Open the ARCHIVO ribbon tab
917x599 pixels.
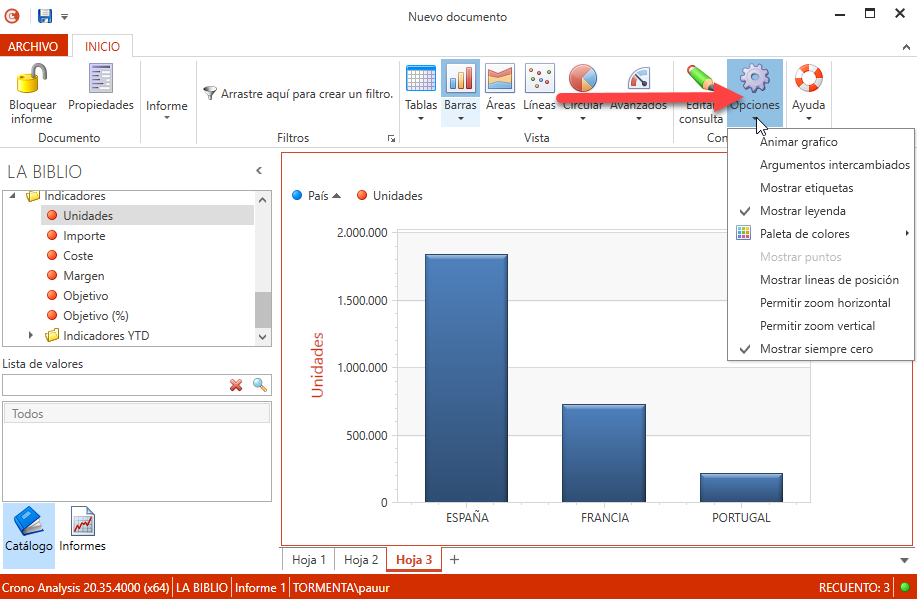(33, 46)
